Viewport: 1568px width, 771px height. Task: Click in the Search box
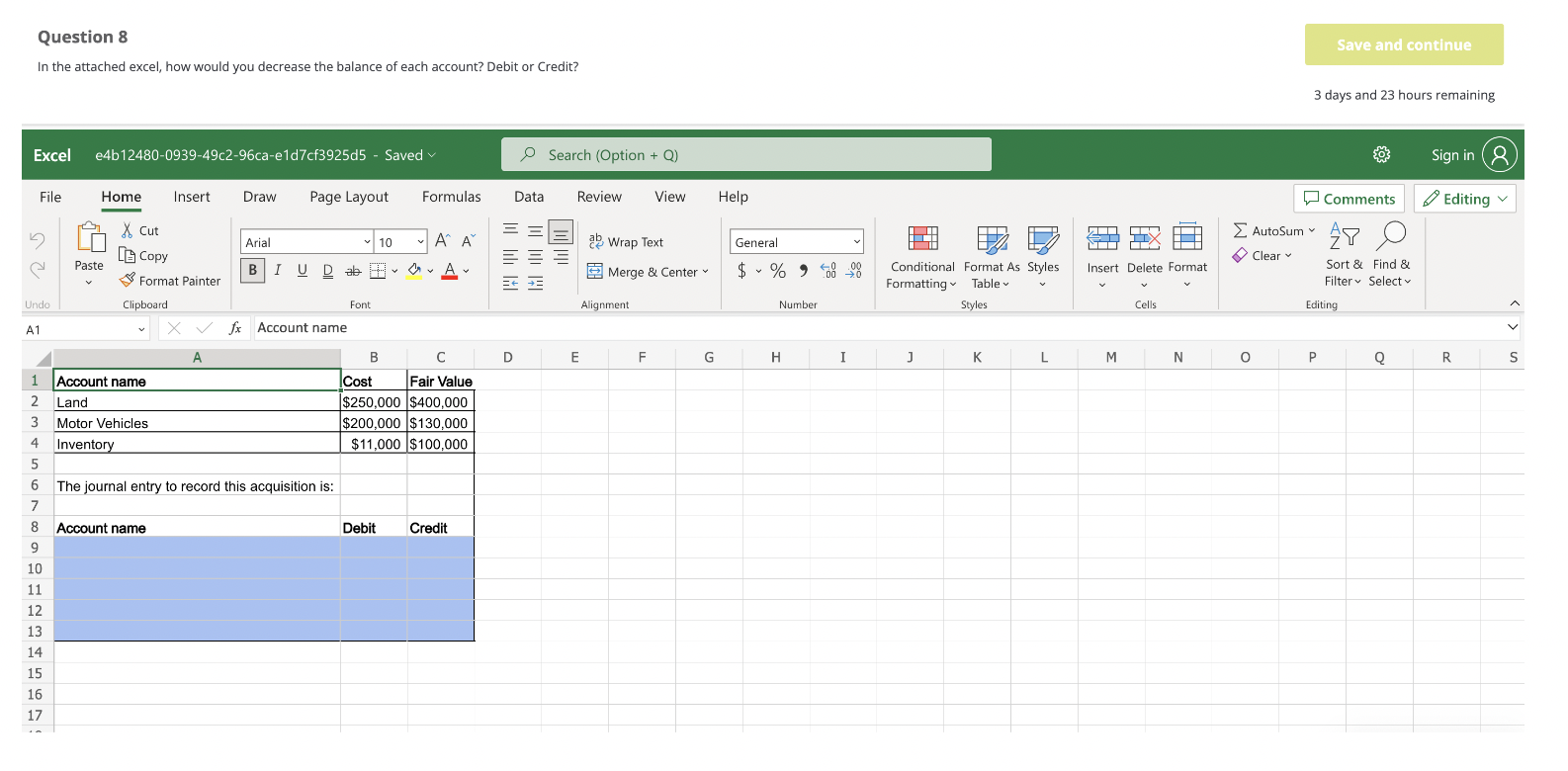(746, 154)
